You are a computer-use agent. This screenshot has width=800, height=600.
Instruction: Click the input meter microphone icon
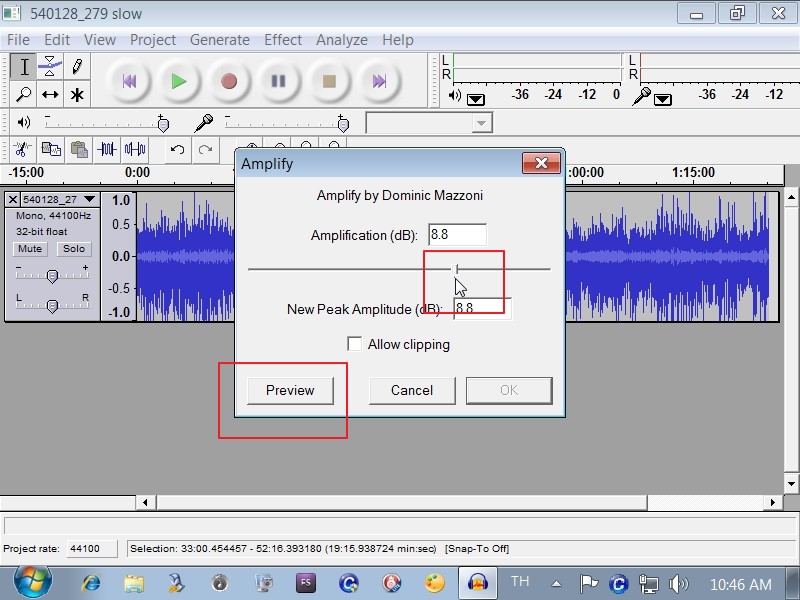click(x=641, y=96)
